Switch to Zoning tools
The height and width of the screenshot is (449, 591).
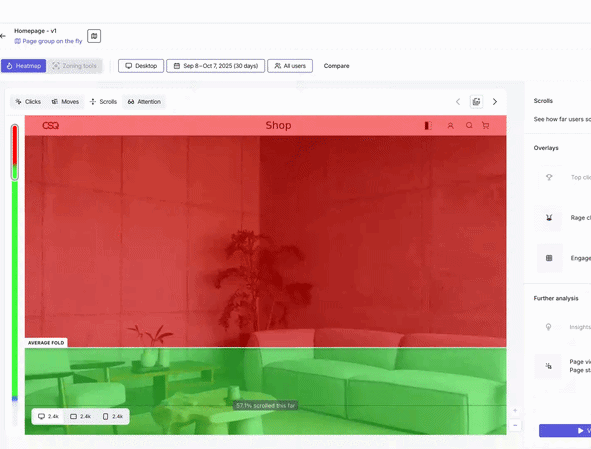coord(75,66)
